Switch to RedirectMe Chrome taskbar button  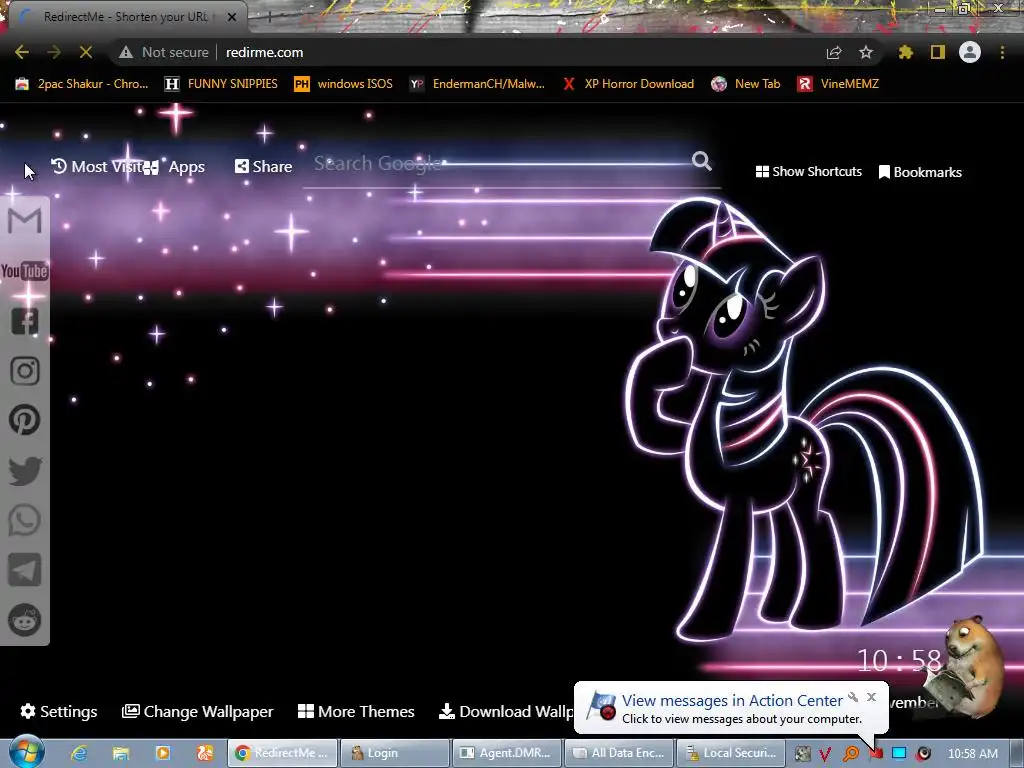point(283,753)
